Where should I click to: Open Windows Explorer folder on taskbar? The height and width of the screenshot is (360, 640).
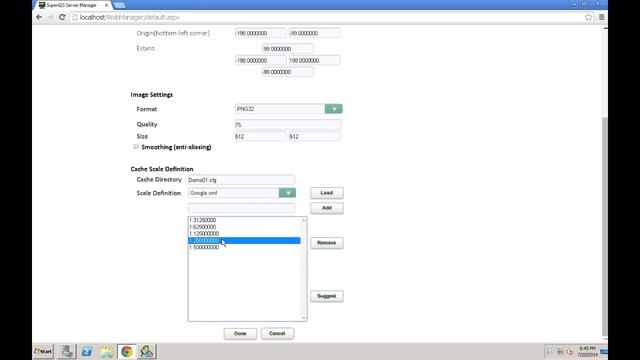107,351
